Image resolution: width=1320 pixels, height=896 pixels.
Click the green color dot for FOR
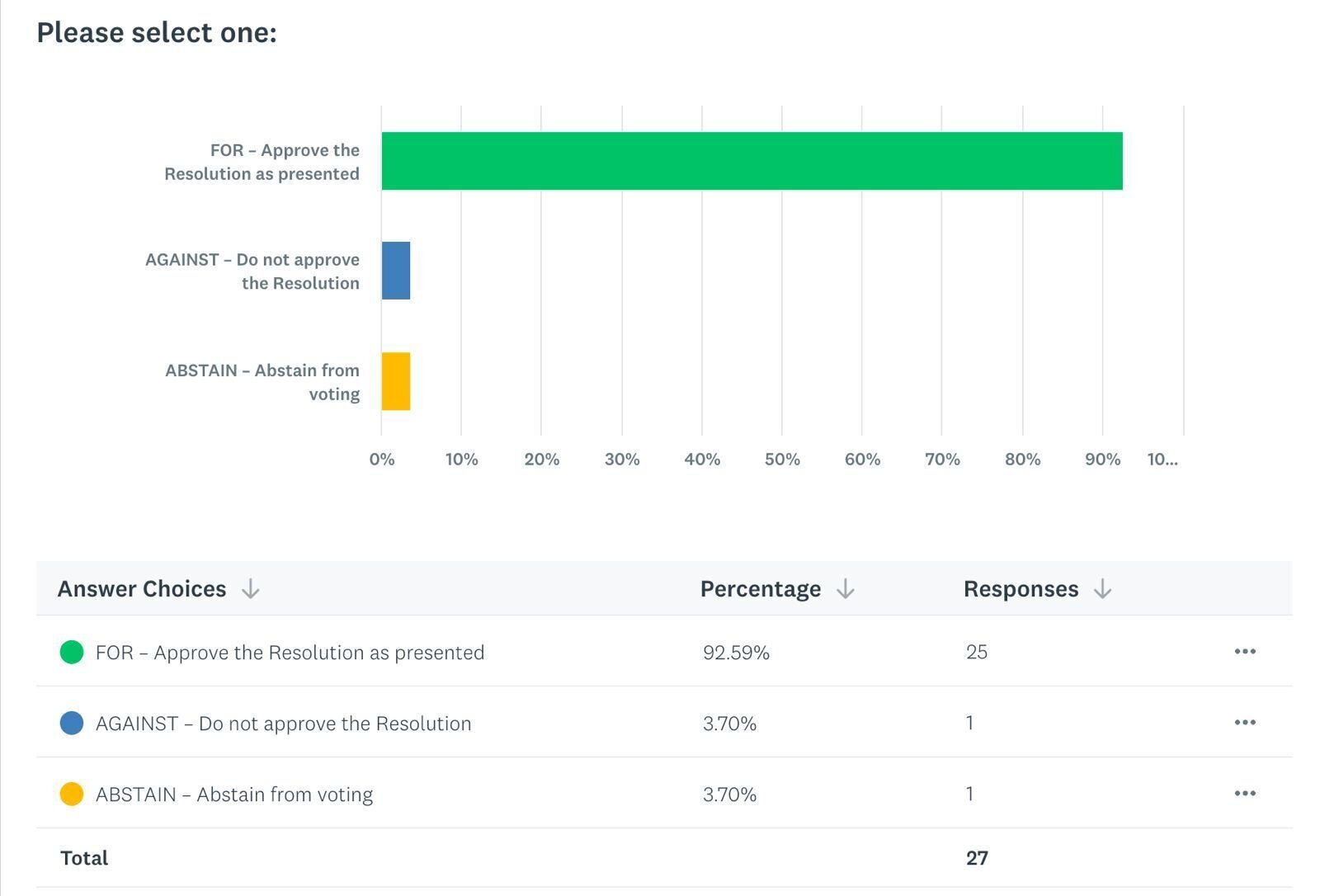72,653
